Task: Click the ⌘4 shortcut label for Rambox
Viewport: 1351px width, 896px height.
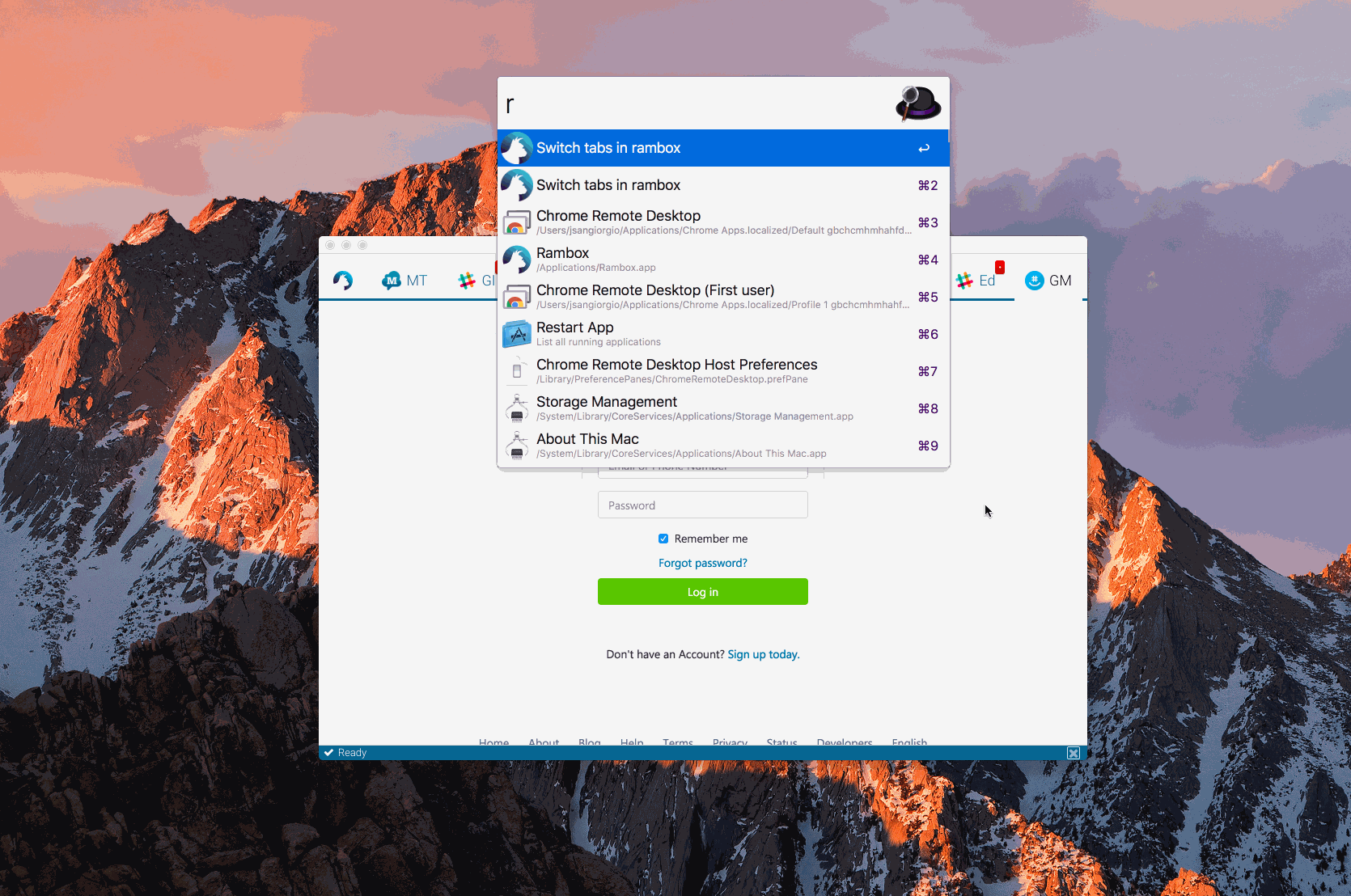Action: (928, 260)
